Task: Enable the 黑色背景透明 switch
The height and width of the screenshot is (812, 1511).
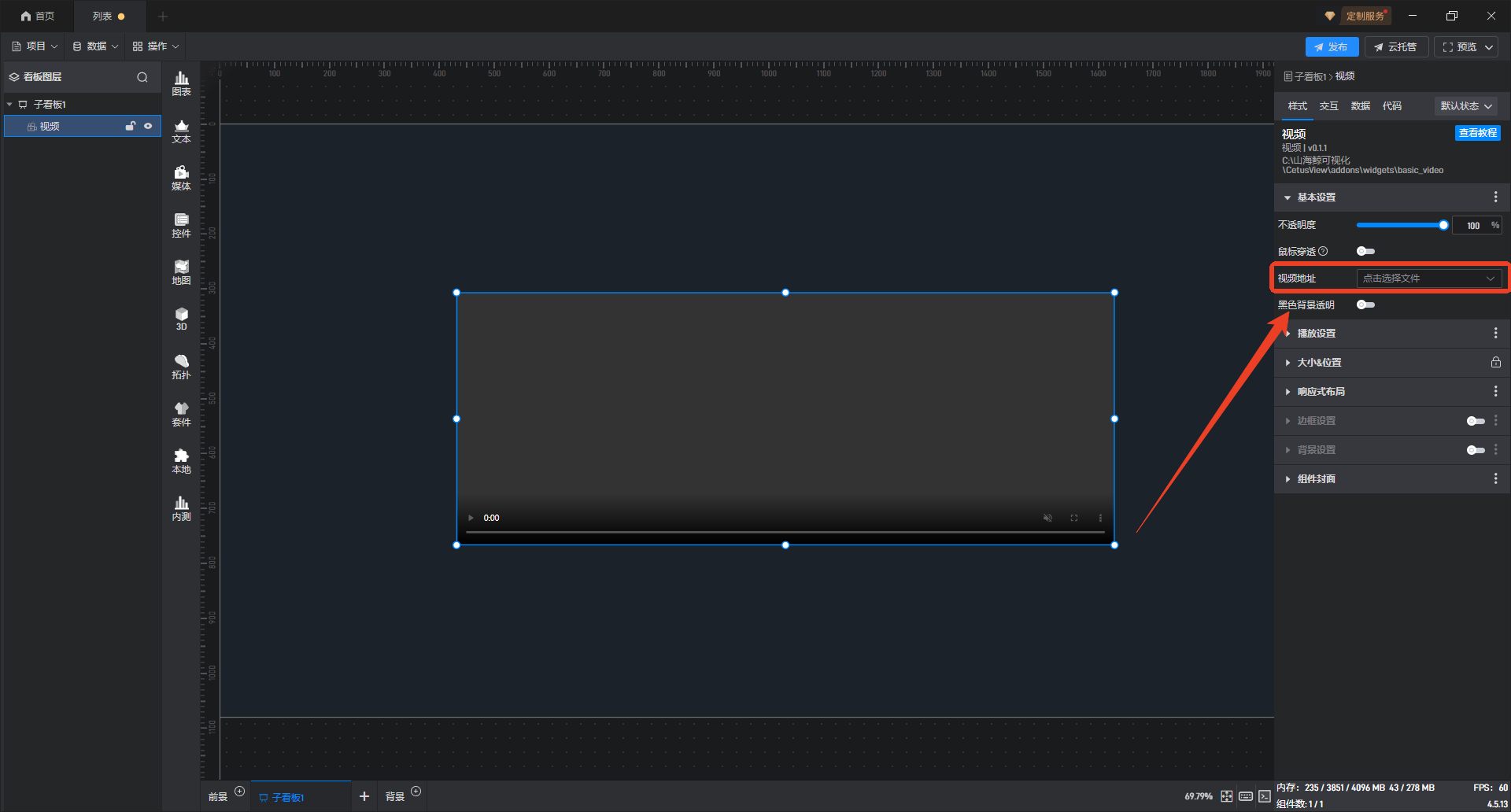Action: pyautogui.click(x=1365, y=305)
